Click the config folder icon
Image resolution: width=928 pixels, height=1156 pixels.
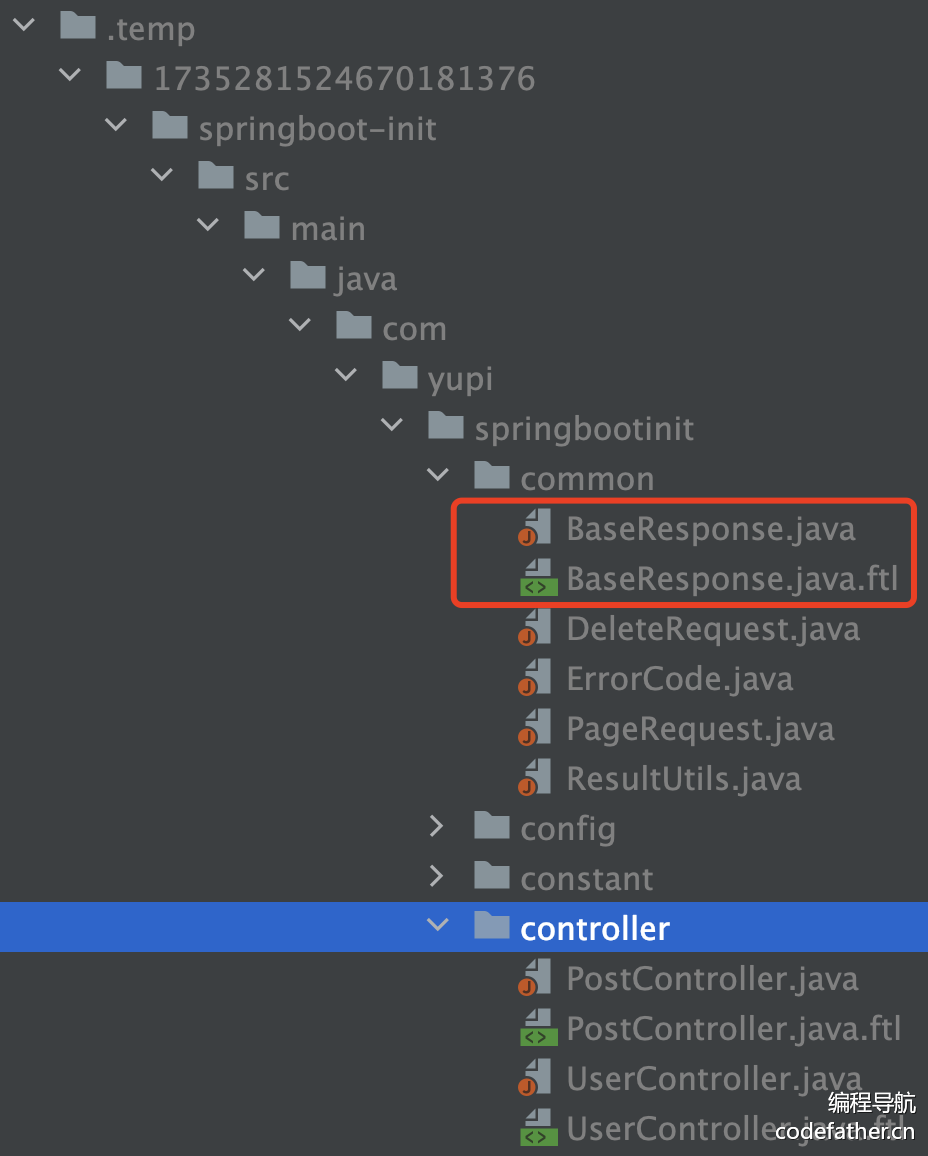tap(491, 827)
